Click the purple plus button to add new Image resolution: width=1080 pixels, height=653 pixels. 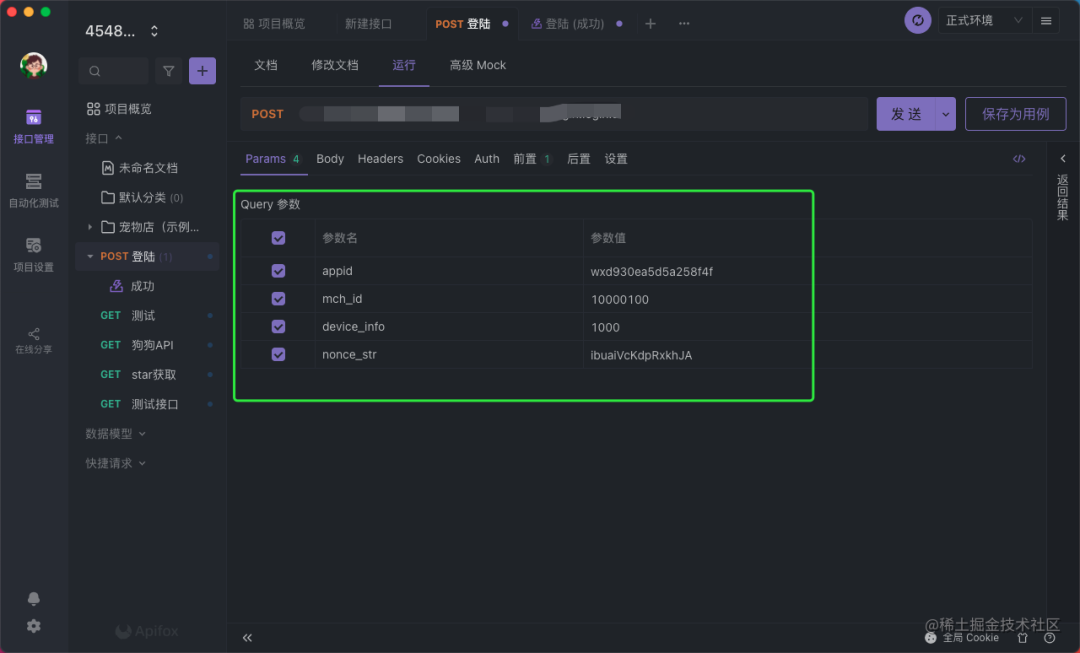pos(202,71)
